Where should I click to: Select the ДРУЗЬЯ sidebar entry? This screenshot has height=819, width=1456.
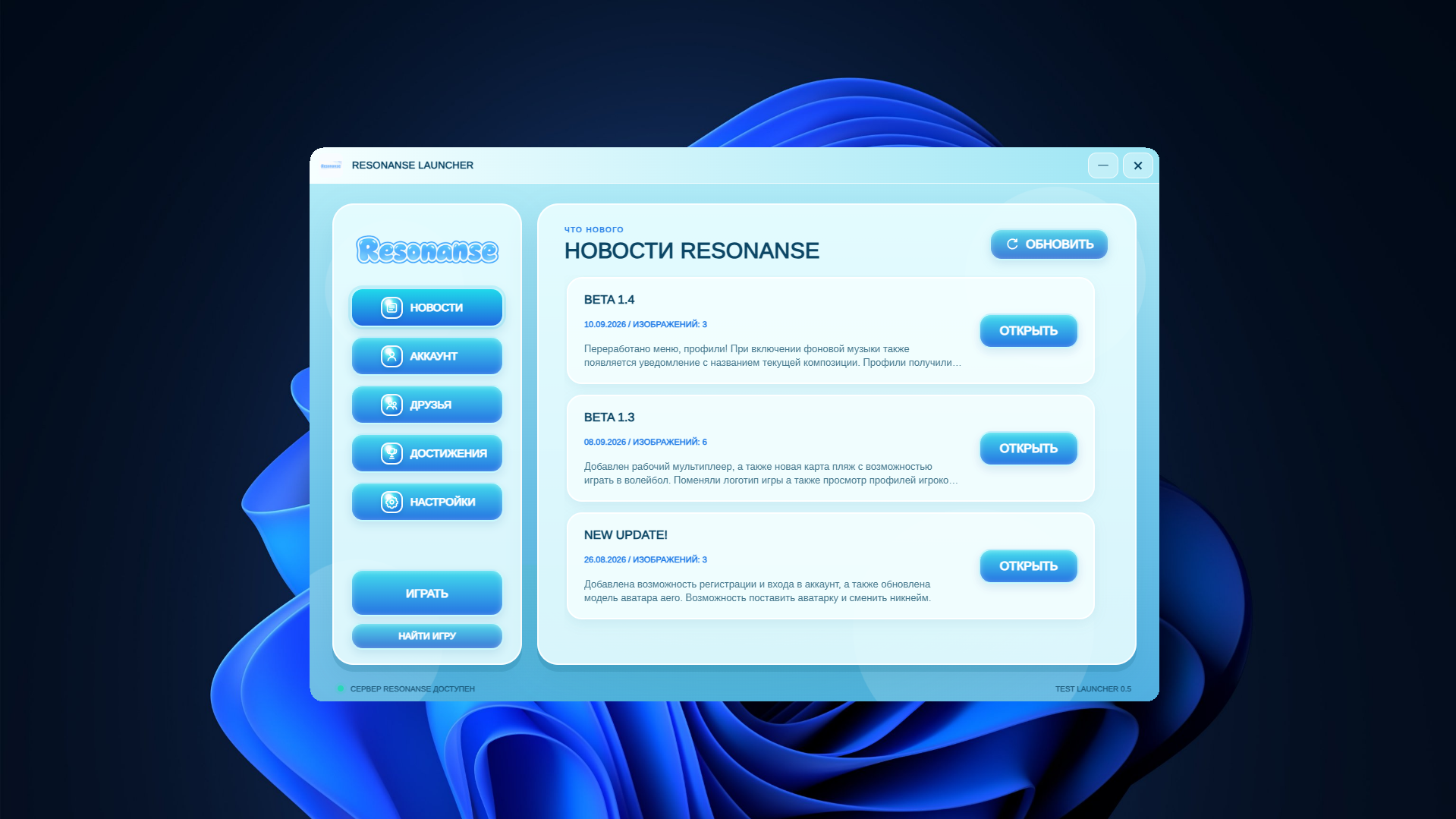pos(427,405)
